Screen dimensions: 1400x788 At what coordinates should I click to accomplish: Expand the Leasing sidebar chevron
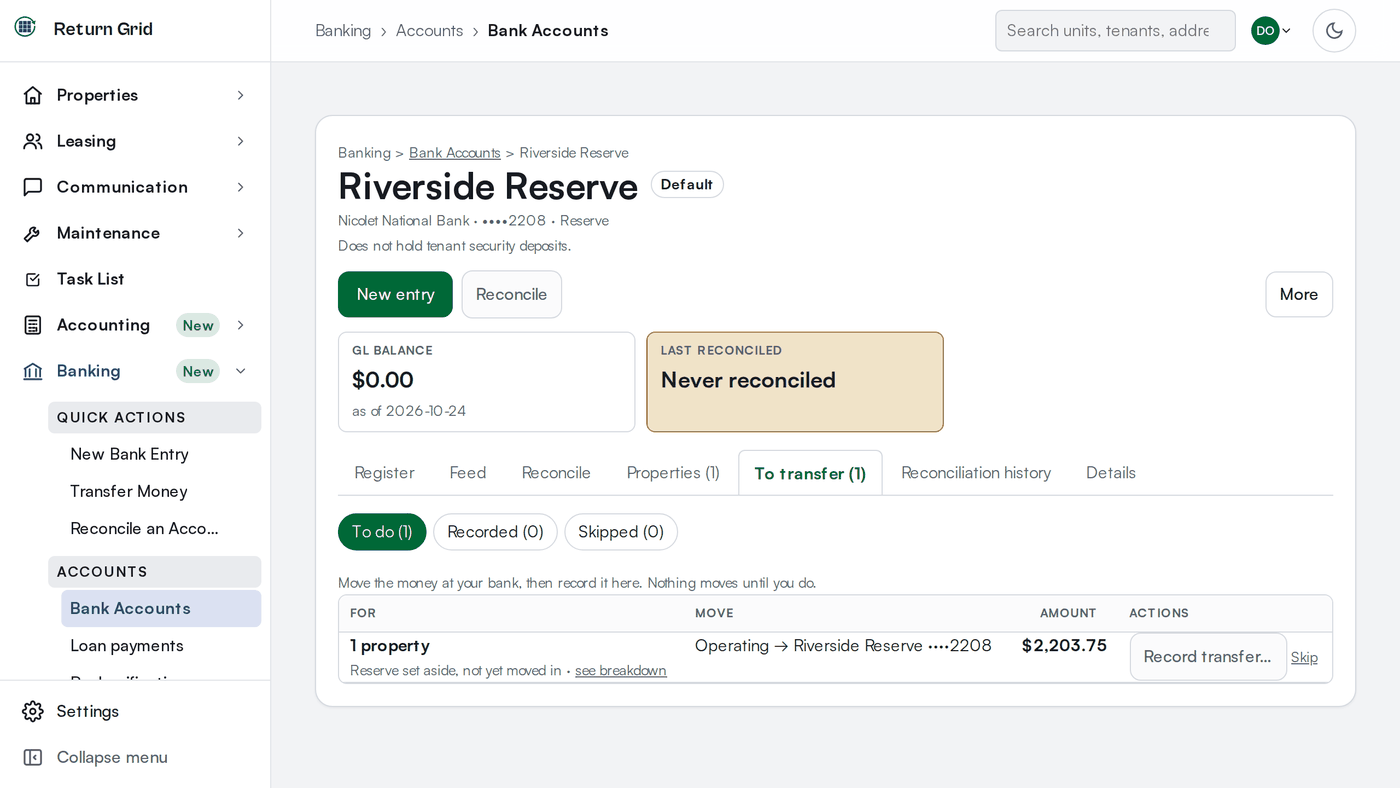(x=241, y=141)
